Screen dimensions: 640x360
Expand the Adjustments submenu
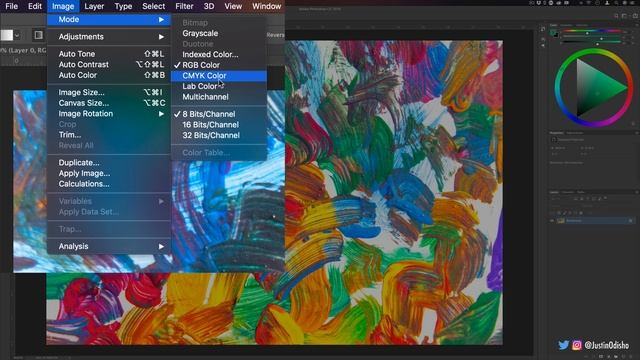(109, 37)
